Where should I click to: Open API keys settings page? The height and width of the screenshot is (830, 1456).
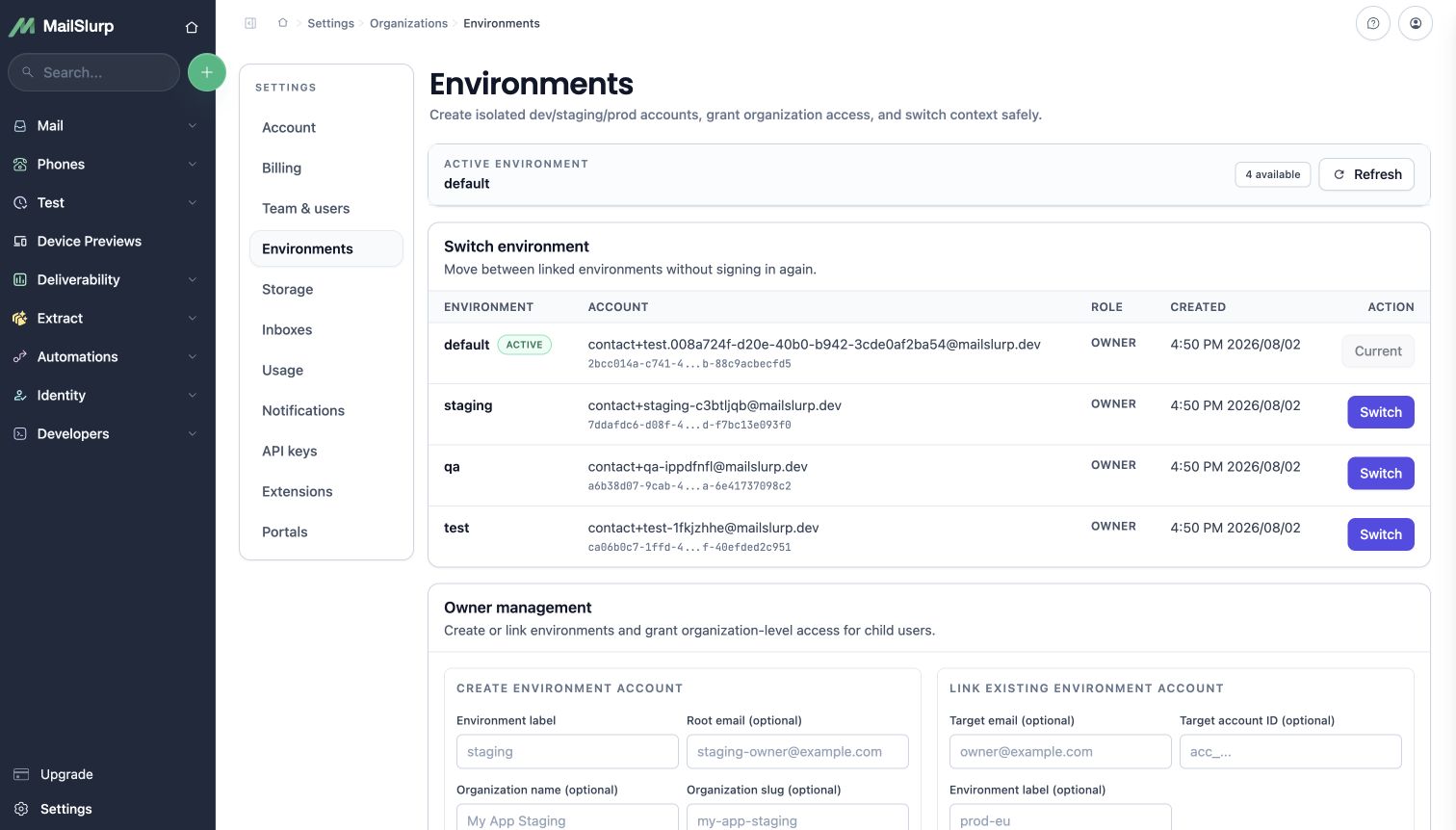326,451
